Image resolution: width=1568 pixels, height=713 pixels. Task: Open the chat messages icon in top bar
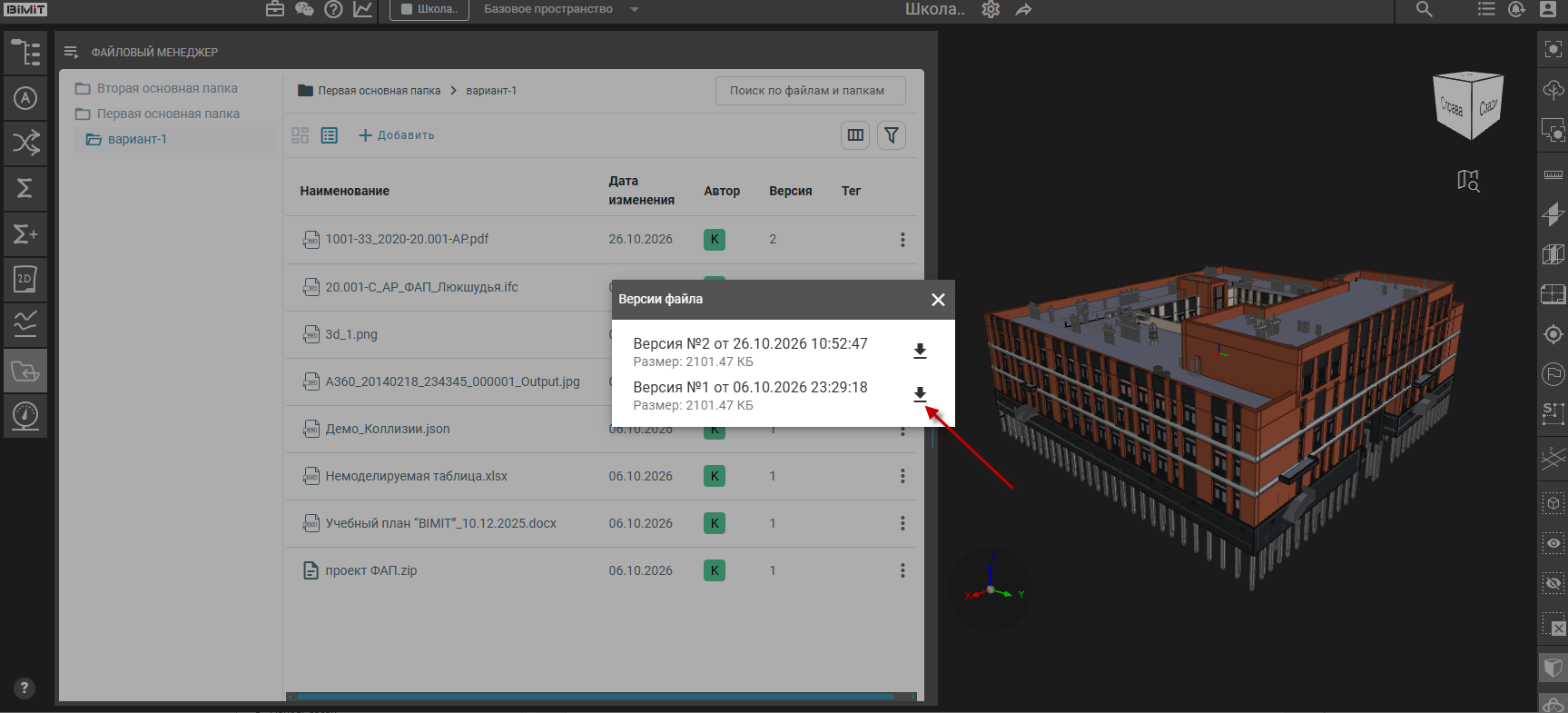pyautogui.click(x=304, y=9)
